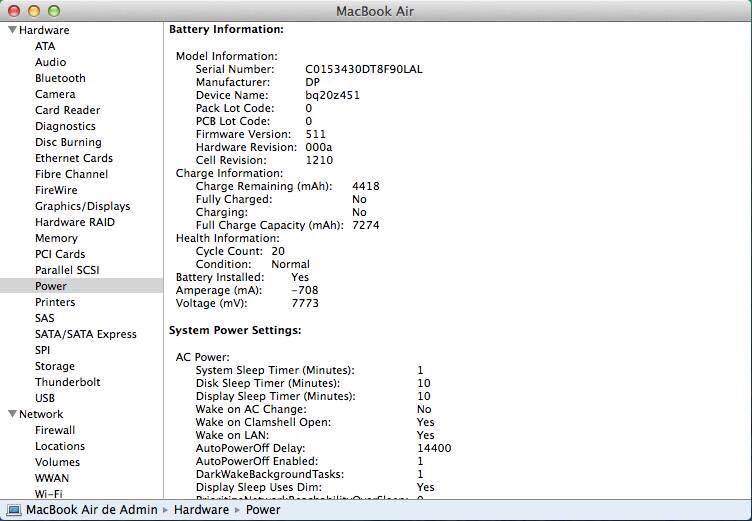Viewport: 752px width, 521px height.
Task: Select Thunderbolt in the sidebar
Action: click(x=68, y=382)
